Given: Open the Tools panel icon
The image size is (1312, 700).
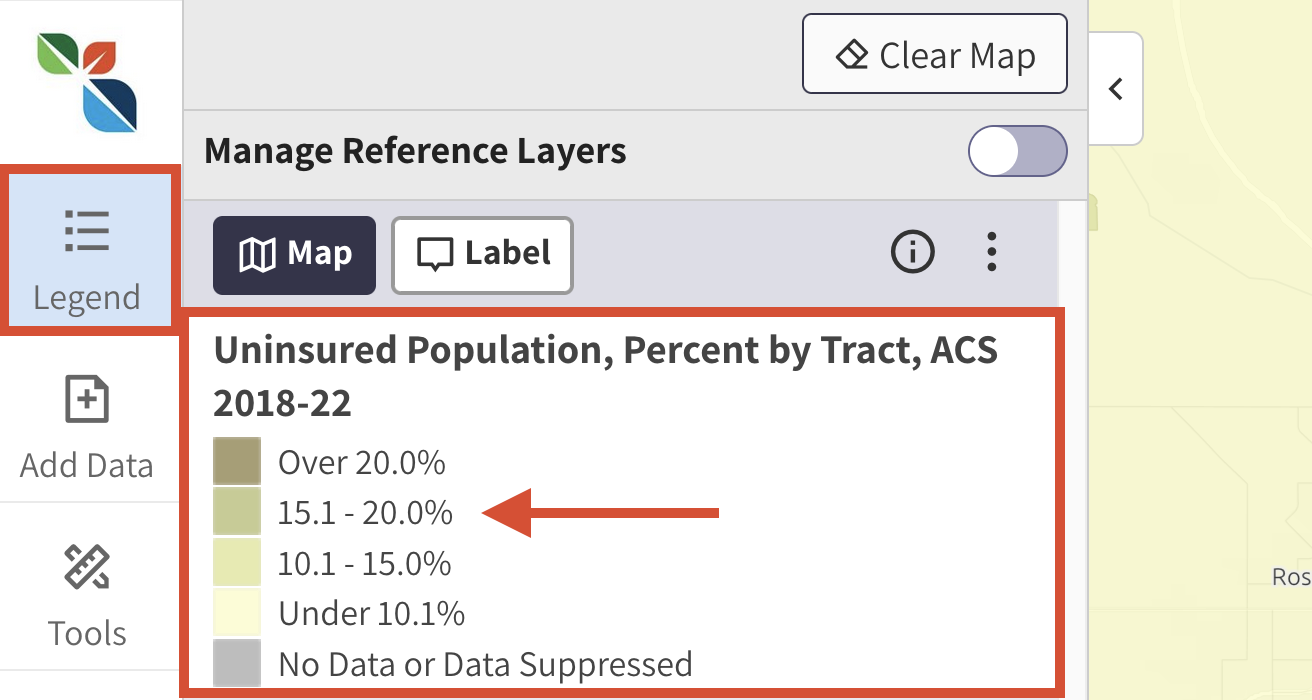Looking at the screenshot, I should click(87, 590).
